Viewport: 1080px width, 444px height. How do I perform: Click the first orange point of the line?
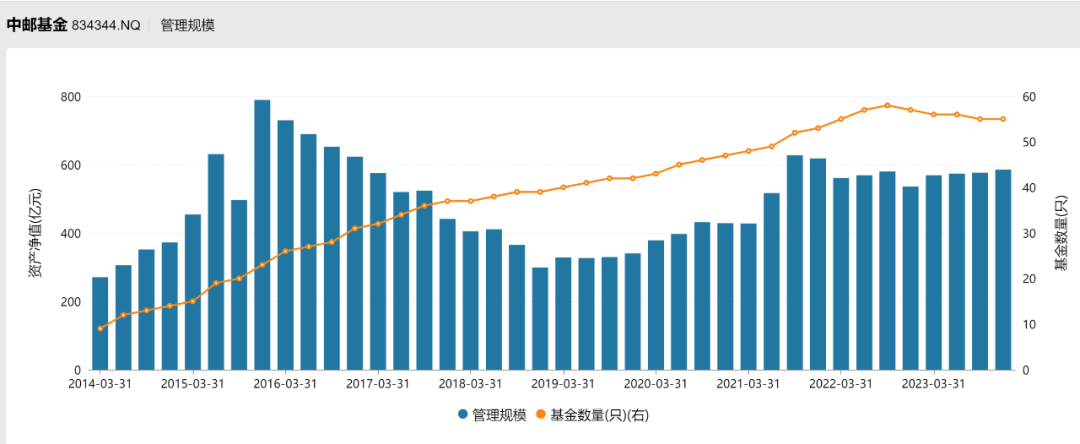click(x=100, y=329)
